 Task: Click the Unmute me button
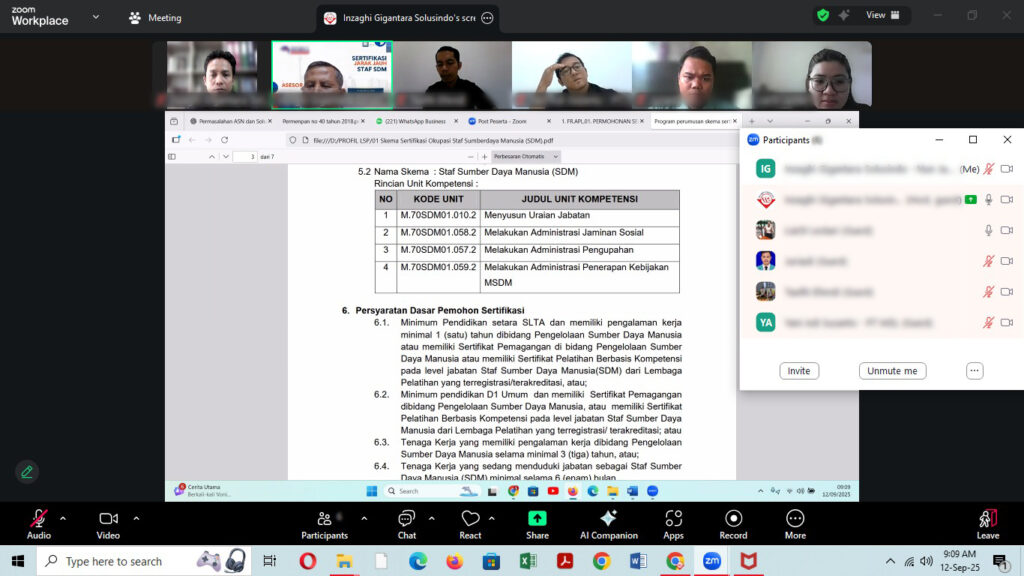click(892, 371)
